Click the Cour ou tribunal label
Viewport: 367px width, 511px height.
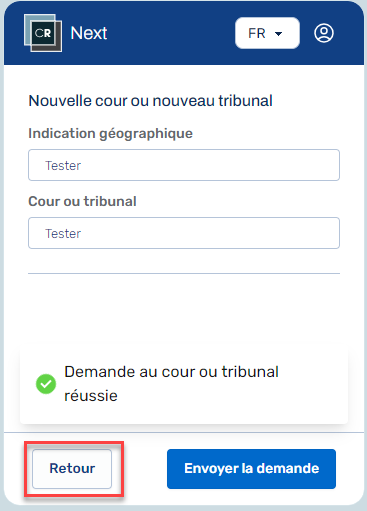pos(82,201)
